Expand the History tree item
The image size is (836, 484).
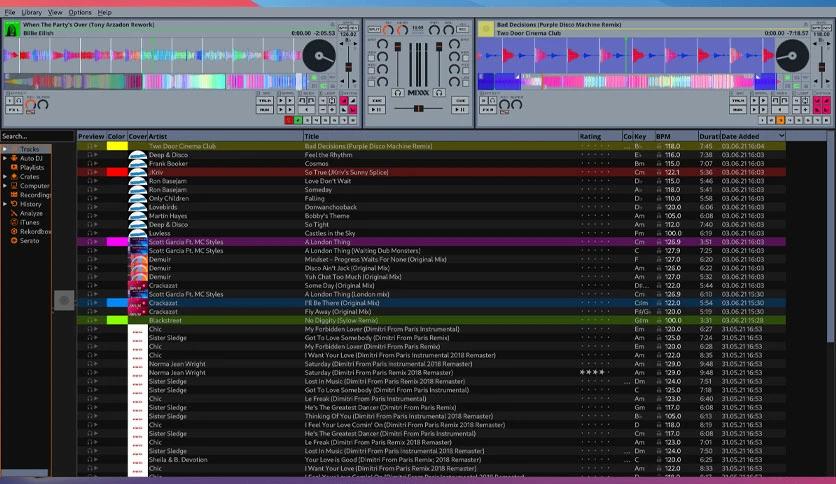click(x=5, y=204)
